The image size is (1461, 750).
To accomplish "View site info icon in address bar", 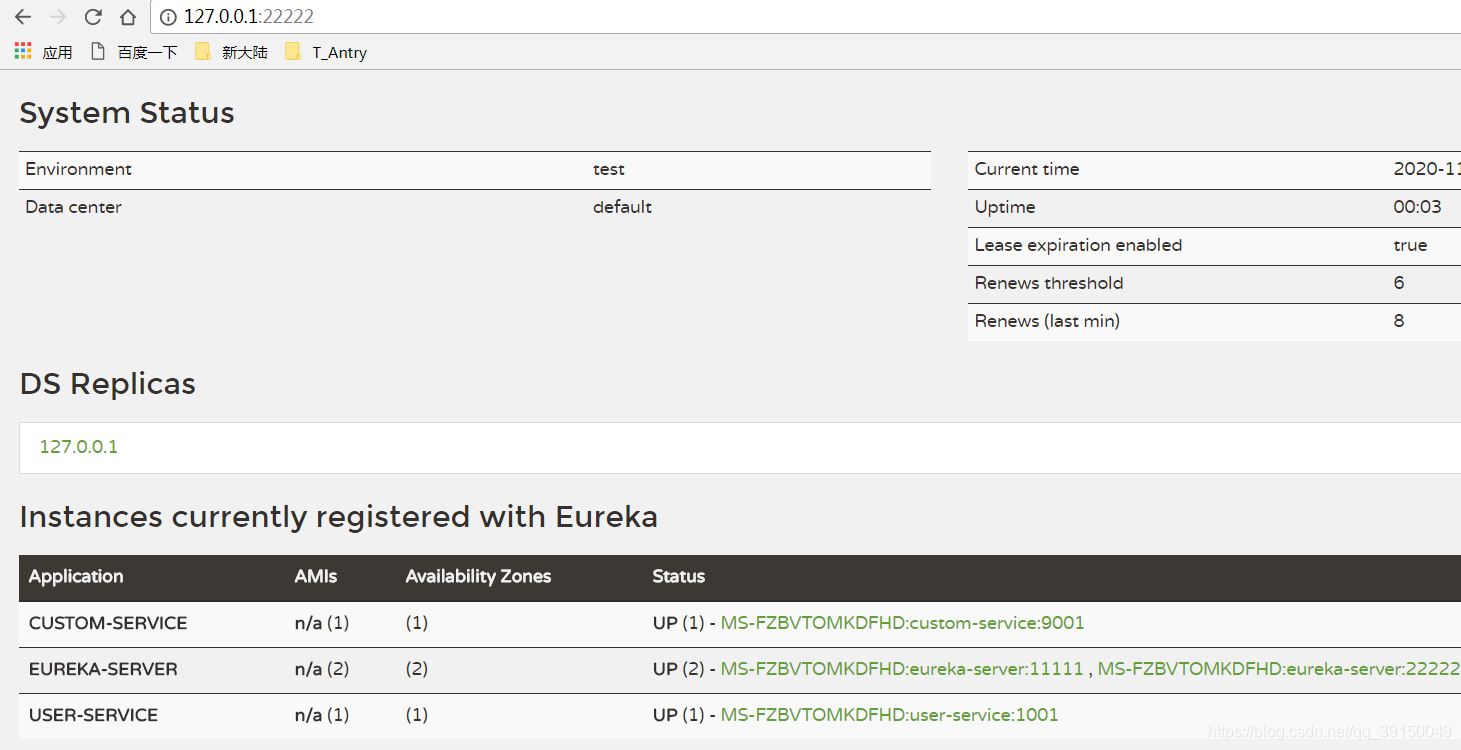I will [x=168, y=17].
